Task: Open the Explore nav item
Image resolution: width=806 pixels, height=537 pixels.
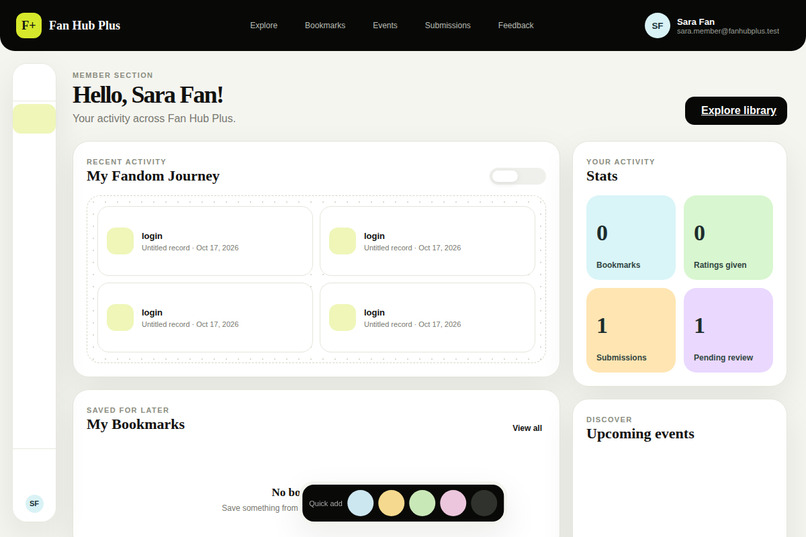Action: pos(264,25)
